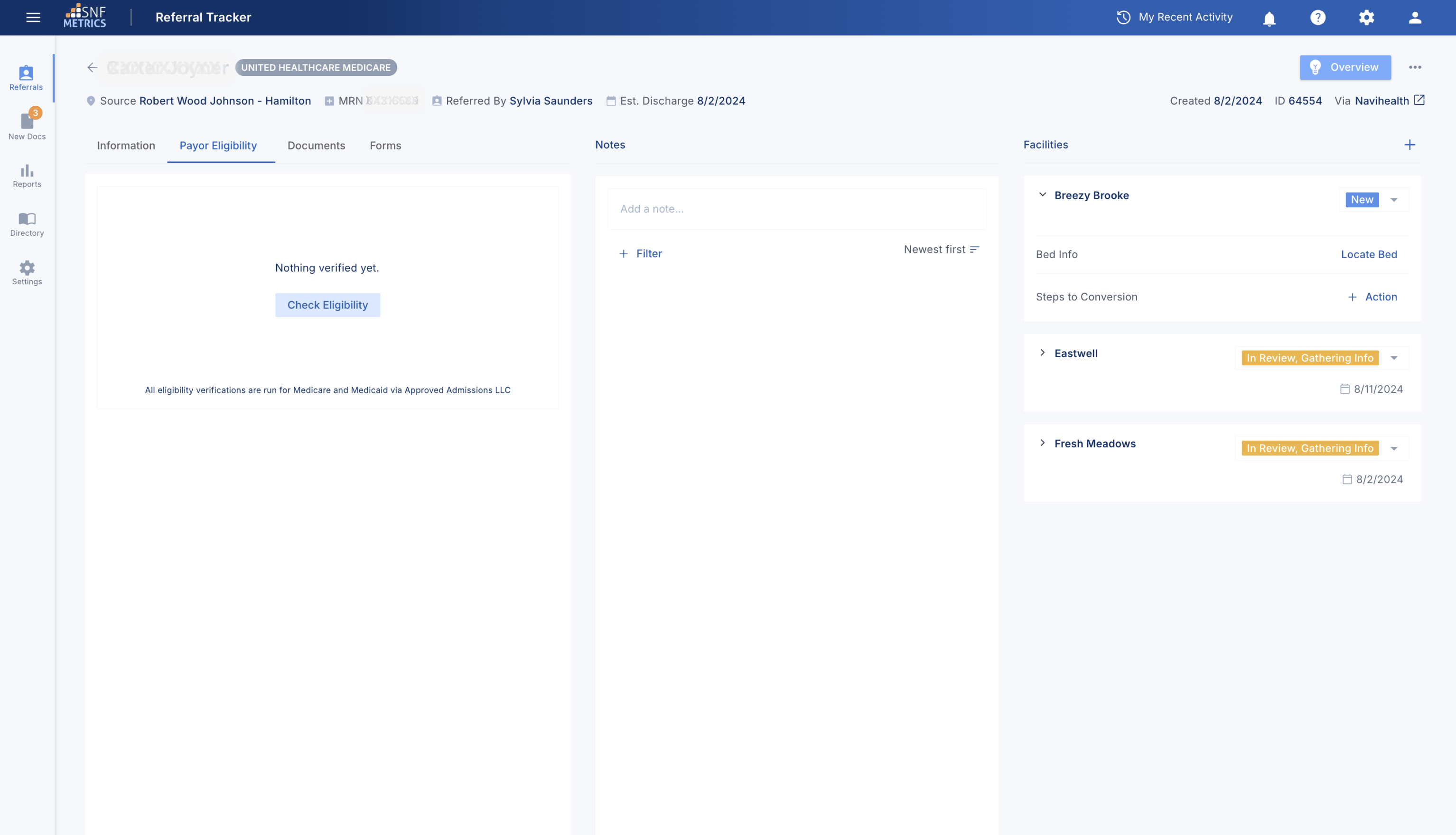Open the help question mark icon
The width and height of the screenshot is (1456, 835).
[1318, 18]
